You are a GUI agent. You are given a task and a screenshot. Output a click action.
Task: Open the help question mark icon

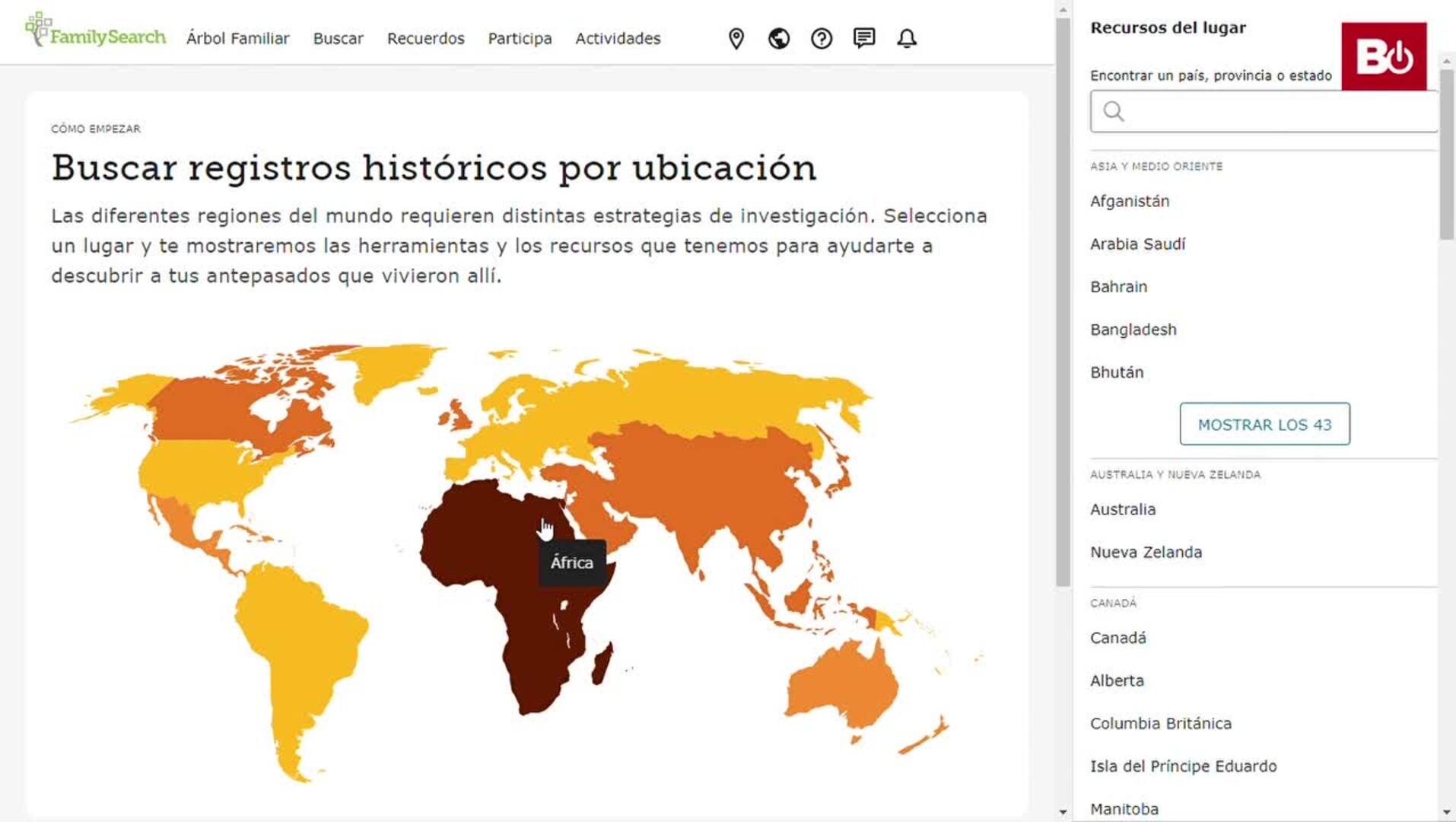821,39
